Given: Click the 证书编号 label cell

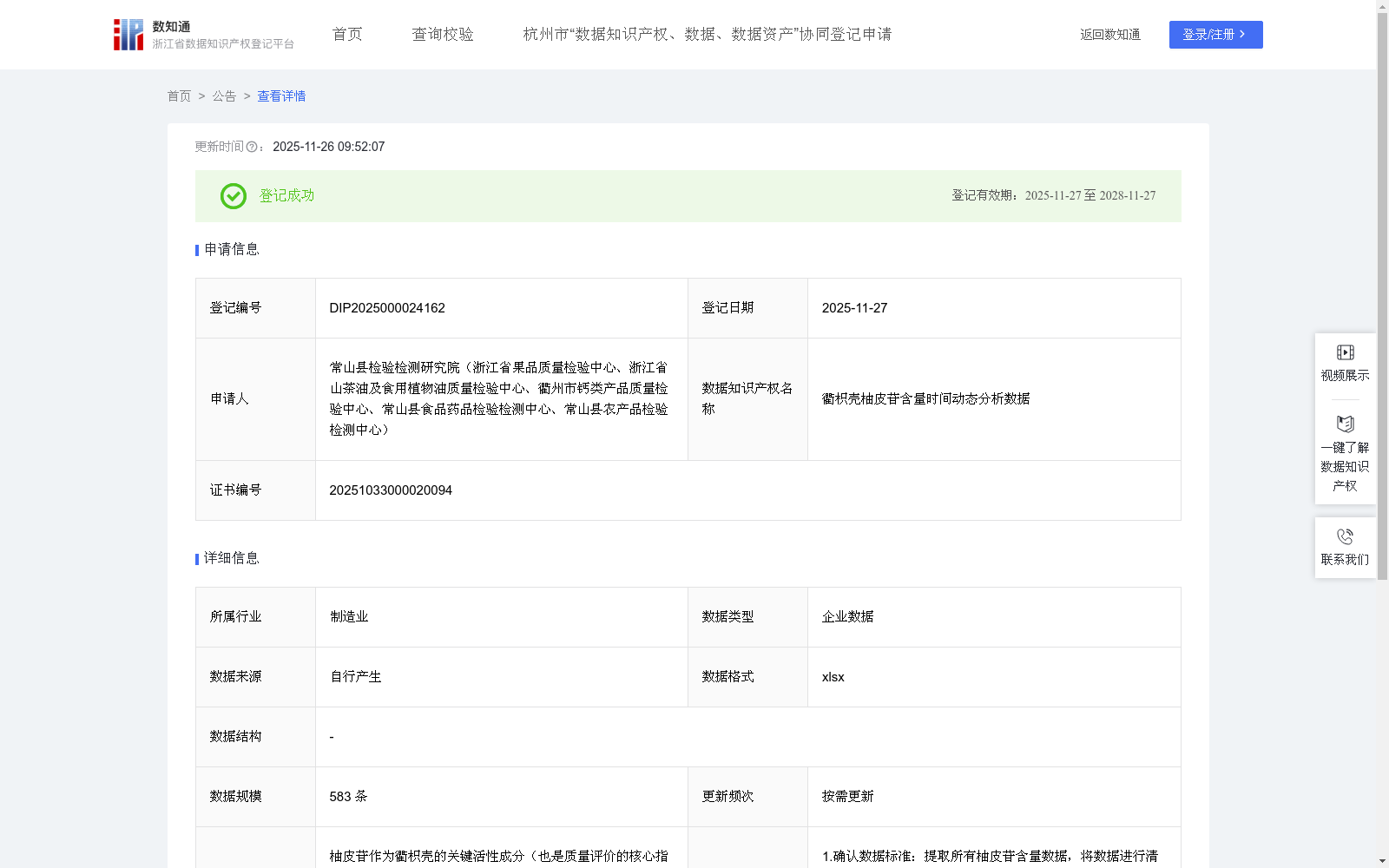Looking at the screenshot, I should point(255,490).
